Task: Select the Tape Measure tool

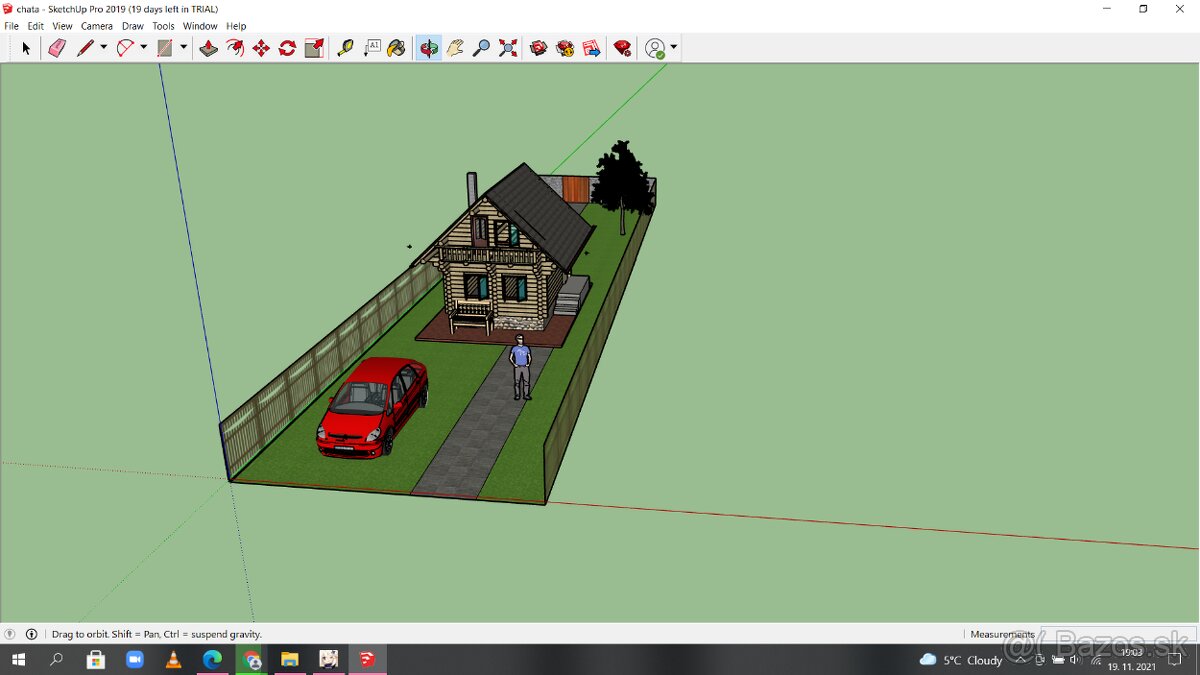Action: (x=345, y=48)
